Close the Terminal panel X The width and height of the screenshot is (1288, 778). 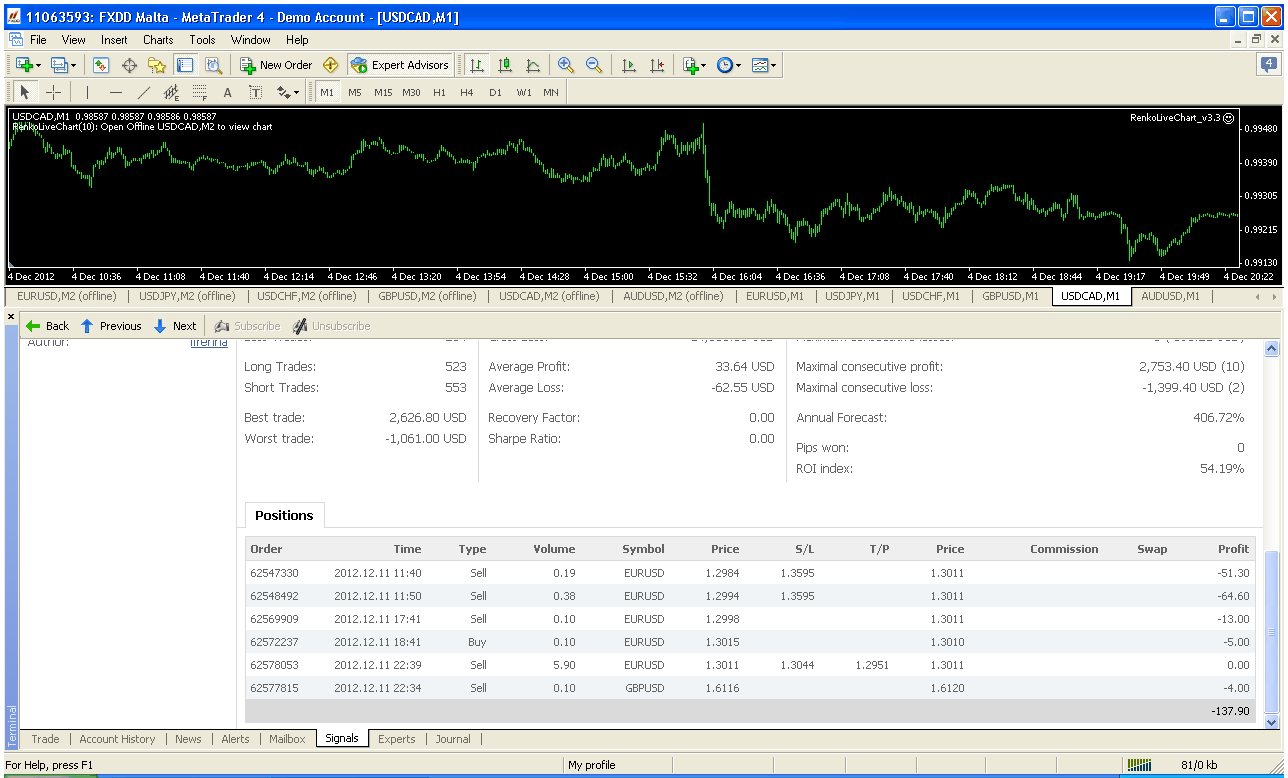pos(11,317)
